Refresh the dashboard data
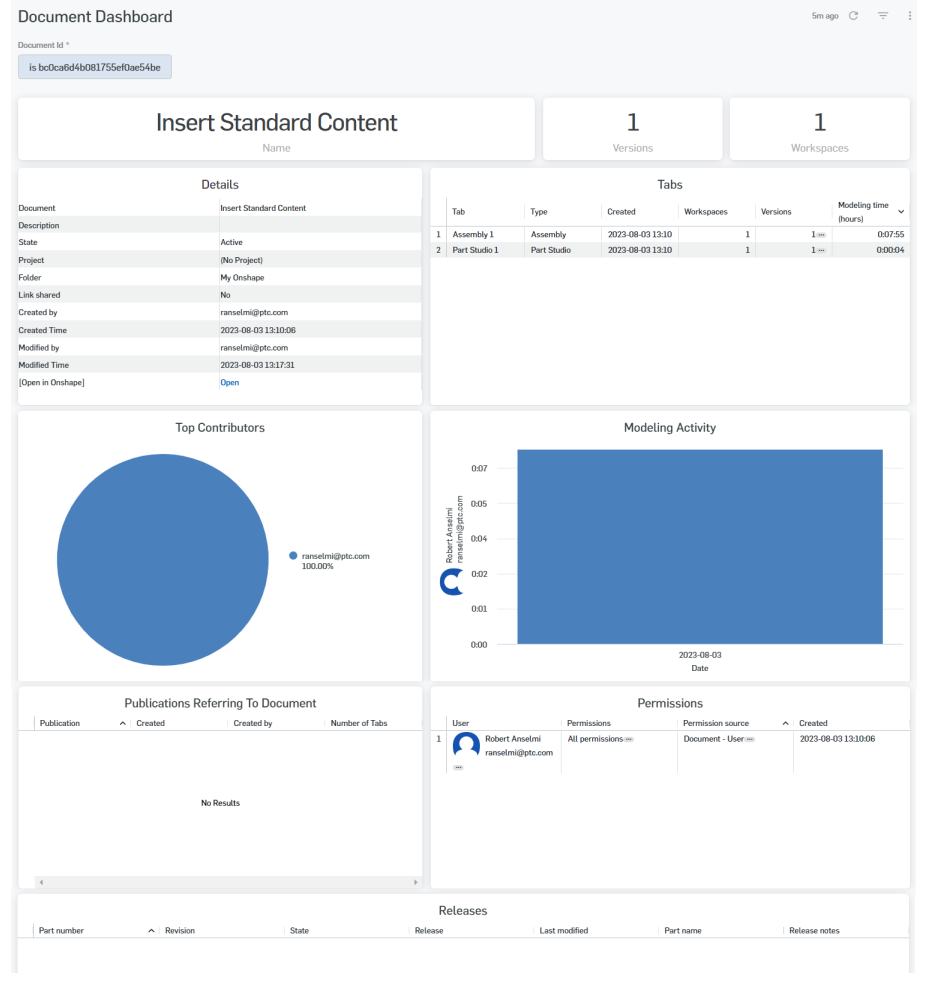Screen dimensions: 929x985 pos(853,16)
